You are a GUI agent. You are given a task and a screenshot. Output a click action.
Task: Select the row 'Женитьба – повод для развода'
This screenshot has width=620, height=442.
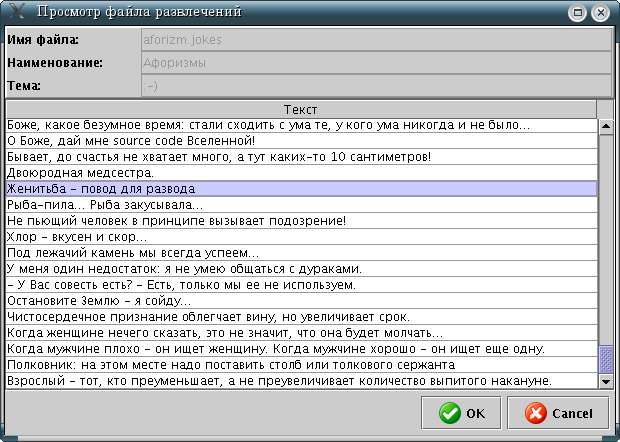click(300, 189)
